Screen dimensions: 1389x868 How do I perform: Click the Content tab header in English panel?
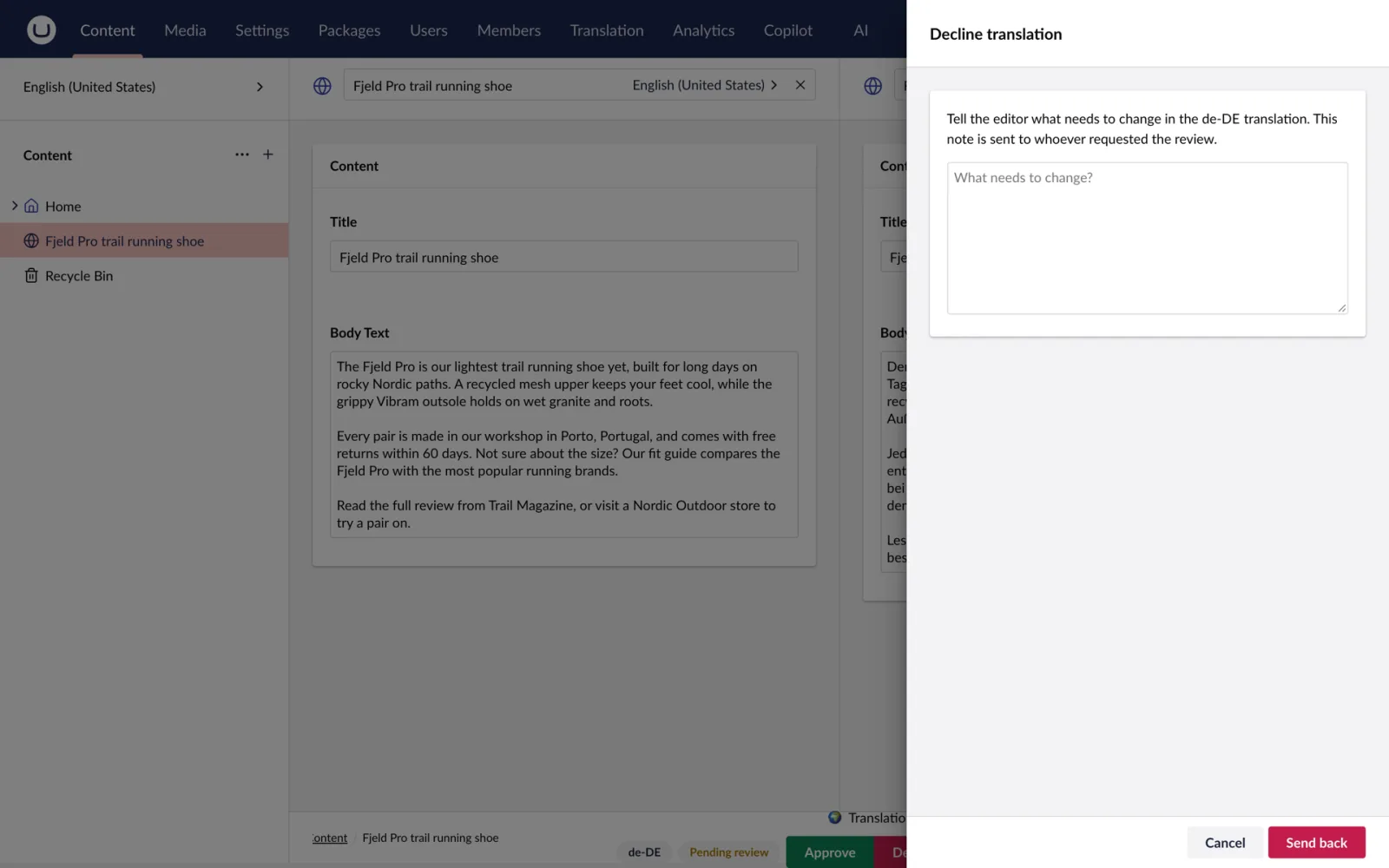(354, 166)
